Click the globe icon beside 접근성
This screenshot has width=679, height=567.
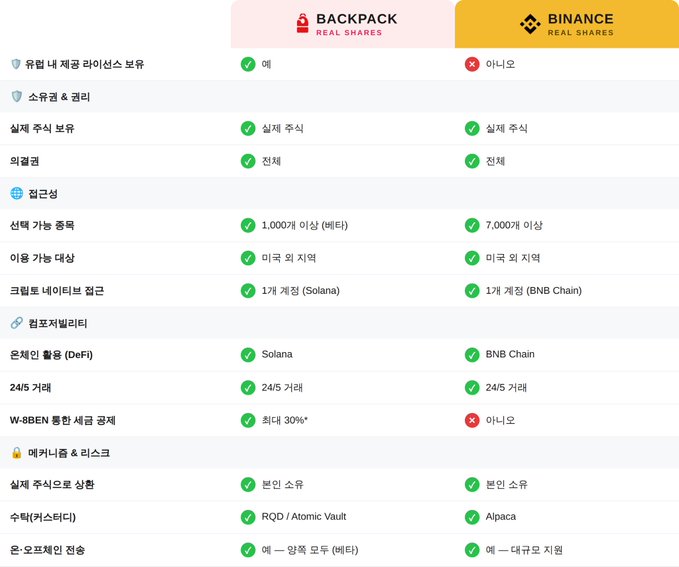tap(16, 193)
